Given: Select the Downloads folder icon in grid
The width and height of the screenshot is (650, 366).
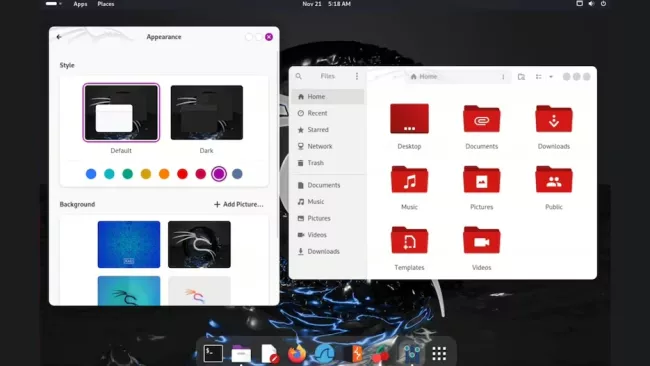Looking at the screenshot, I should [x=554, y=119].
